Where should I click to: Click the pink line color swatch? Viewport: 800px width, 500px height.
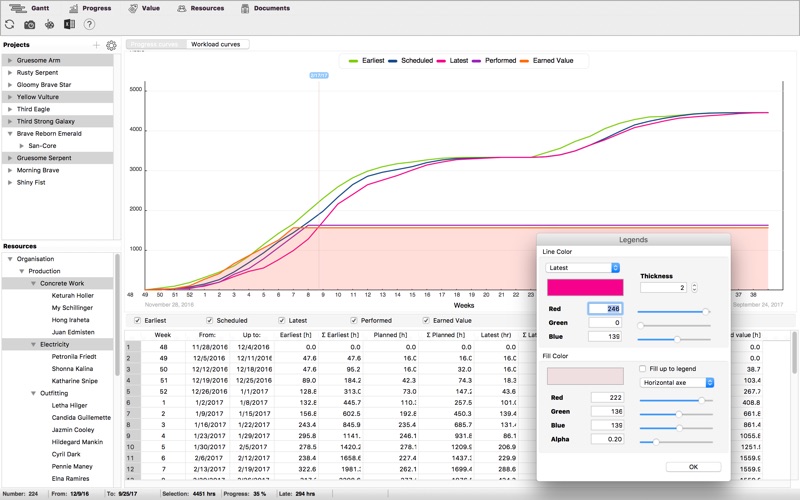coord(585,287)
